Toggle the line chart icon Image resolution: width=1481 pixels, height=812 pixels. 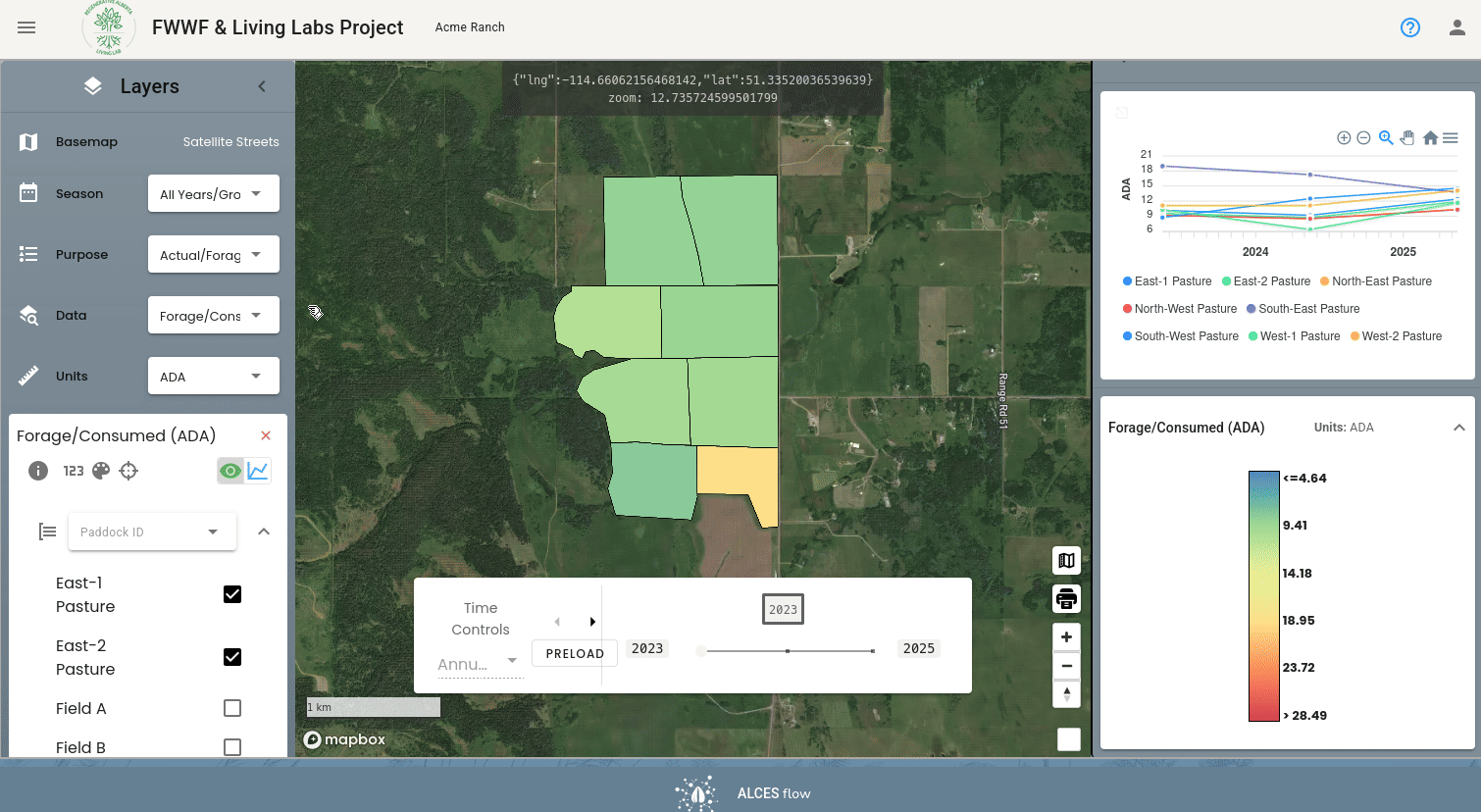(x=258, y=471)
